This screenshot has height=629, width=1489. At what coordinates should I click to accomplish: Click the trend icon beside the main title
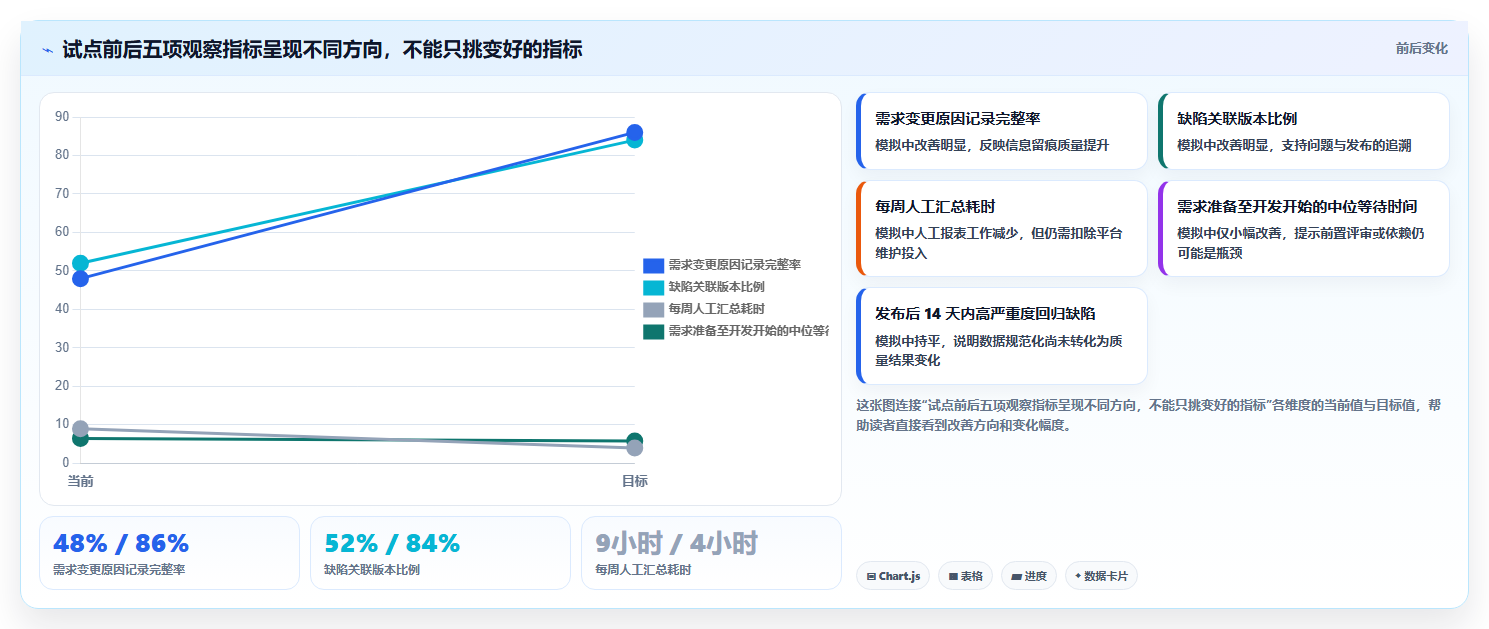[x=47, y=50]
